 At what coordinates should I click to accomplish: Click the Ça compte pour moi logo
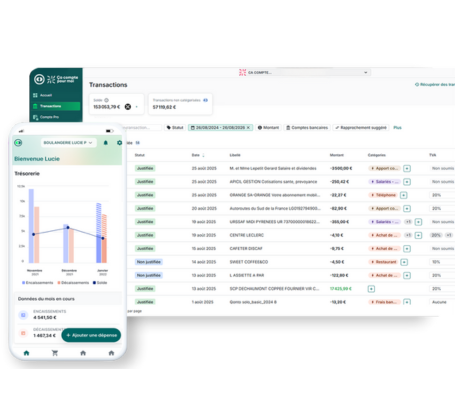point(56,79)
